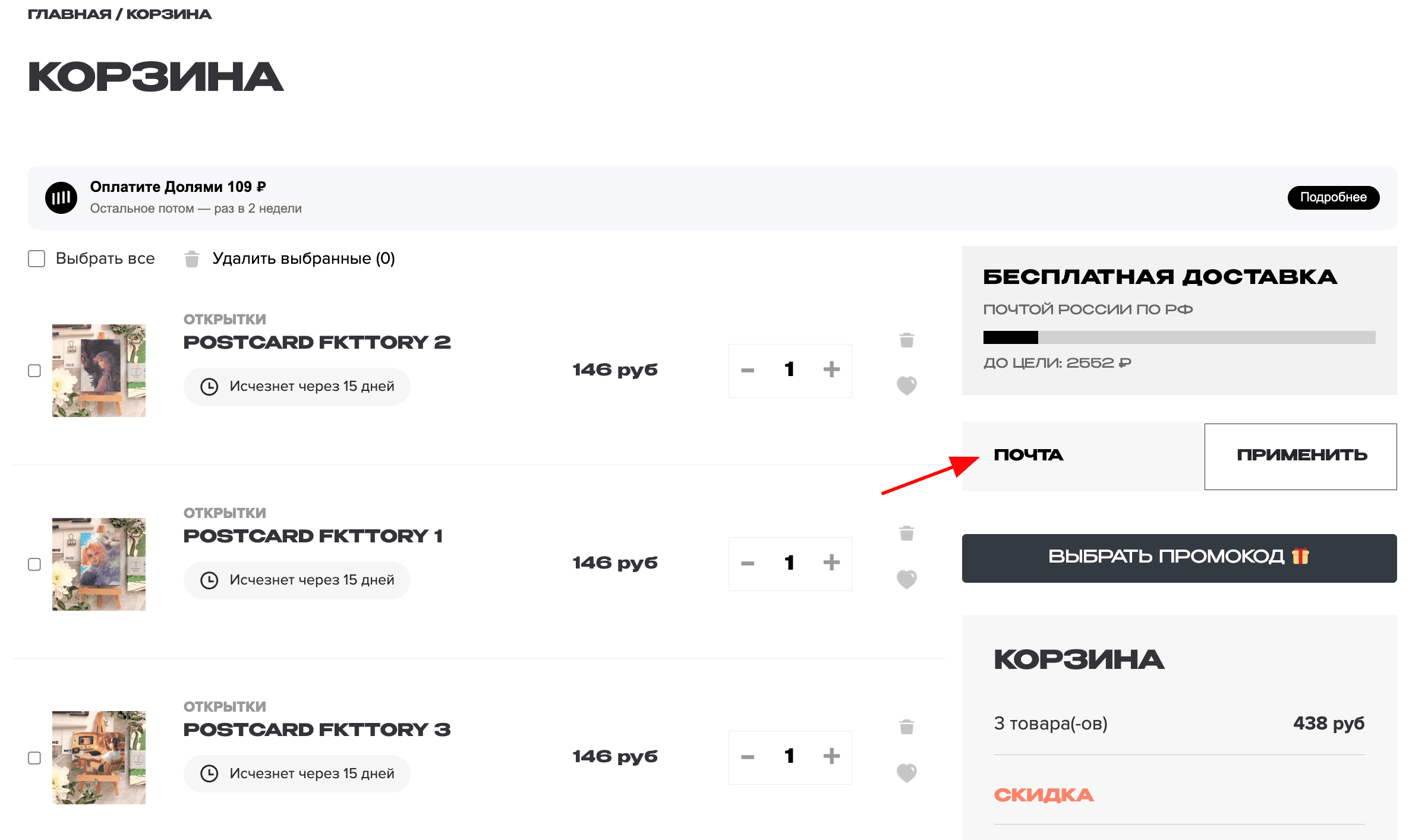Increase quantity of POSTCARD FKTTORY 2
This screenshot has width=1428, height=840.
(832, 369)
